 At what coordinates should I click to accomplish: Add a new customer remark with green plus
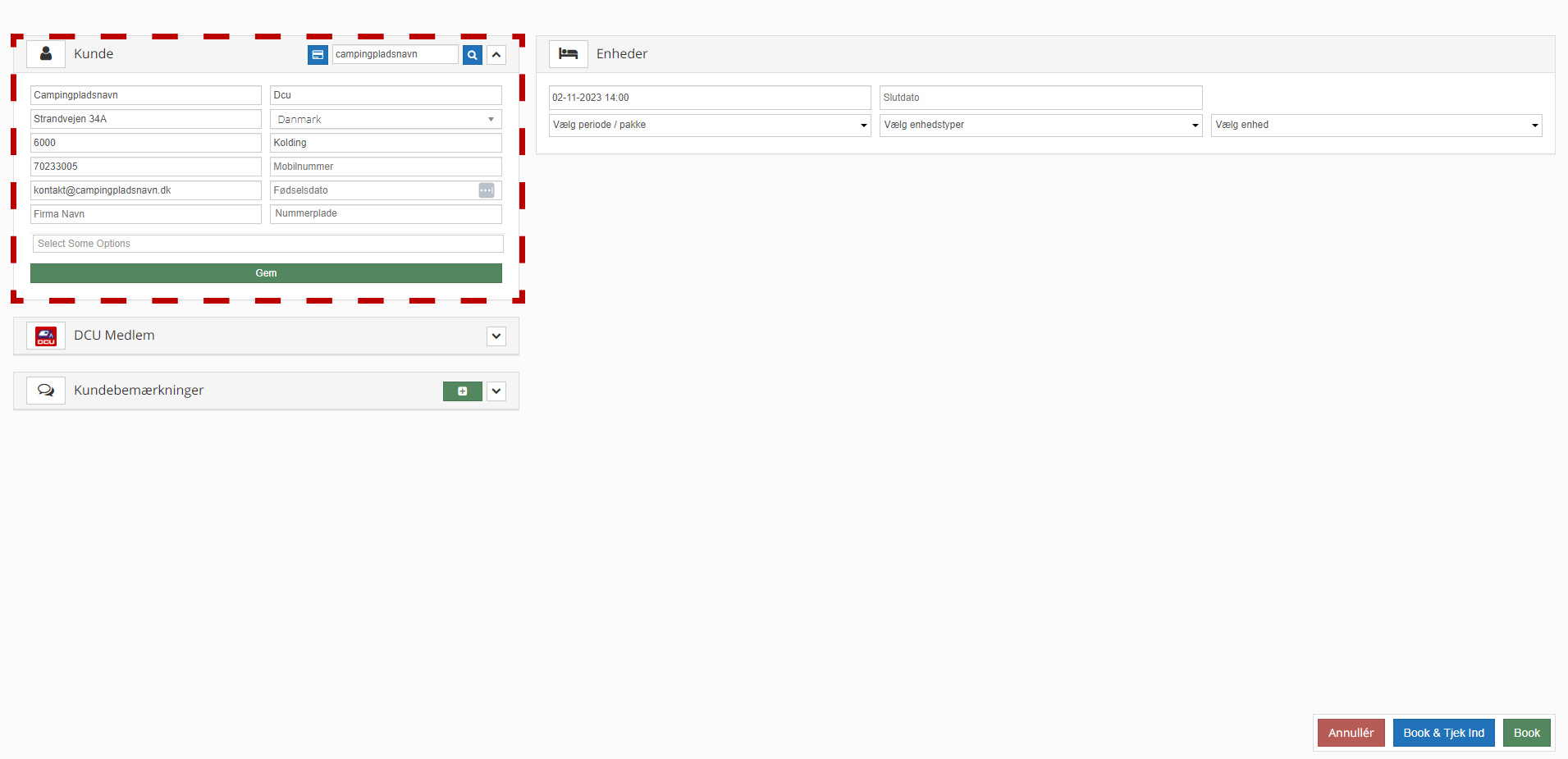462,391
